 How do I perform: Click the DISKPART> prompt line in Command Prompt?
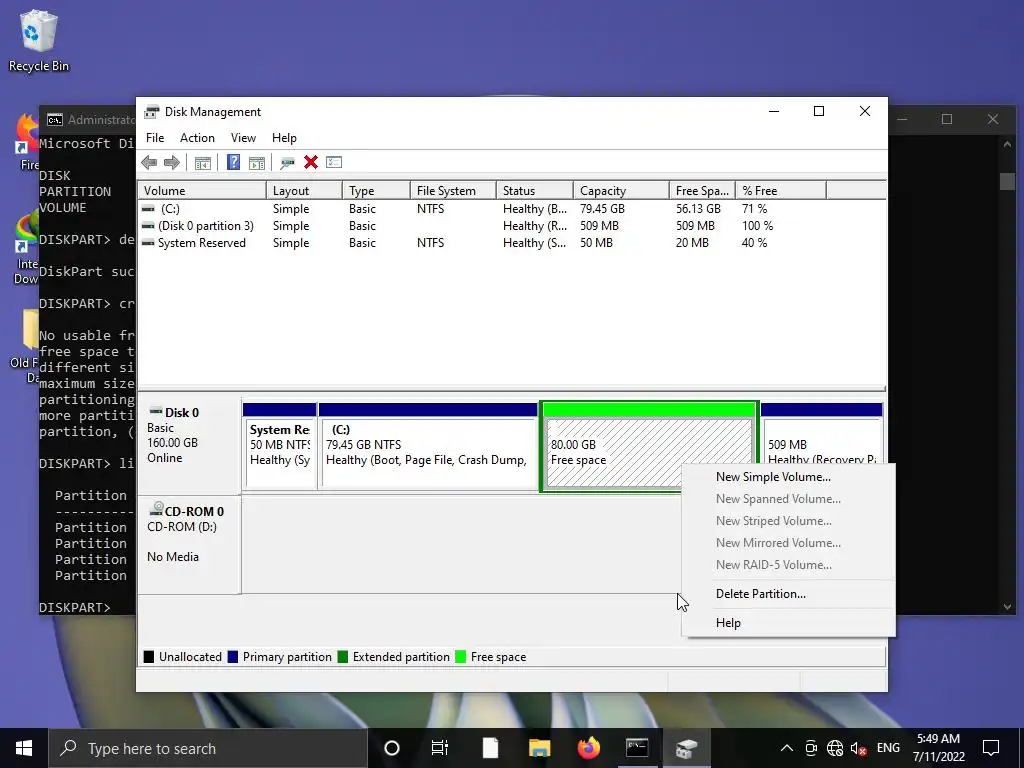[75, 607]
